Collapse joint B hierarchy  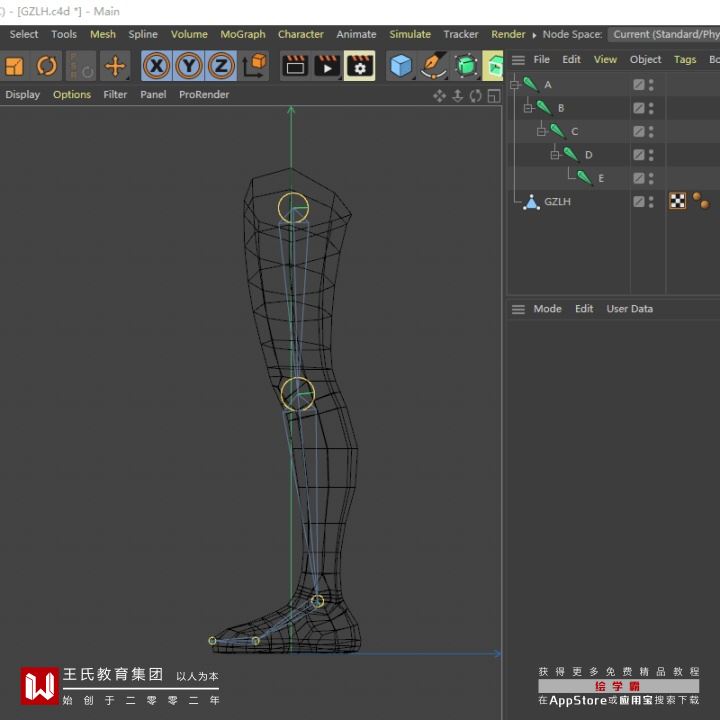coord(528,108)
